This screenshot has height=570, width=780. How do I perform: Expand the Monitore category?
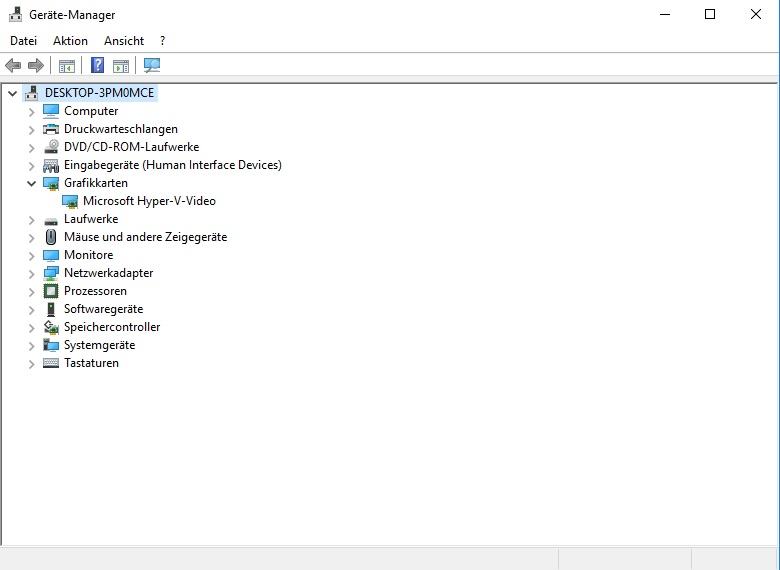(x=31, y=256)
